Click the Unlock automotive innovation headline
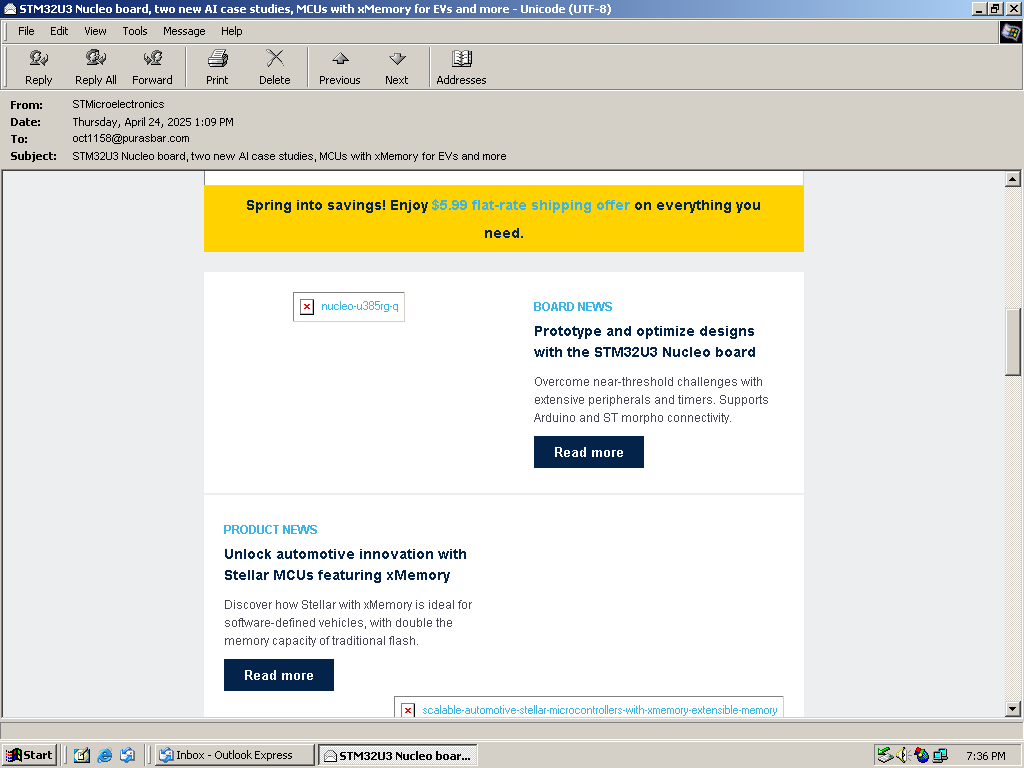The width and height of the screenshot is (1024, 768). pyautogui.click(x=345, y=564)
